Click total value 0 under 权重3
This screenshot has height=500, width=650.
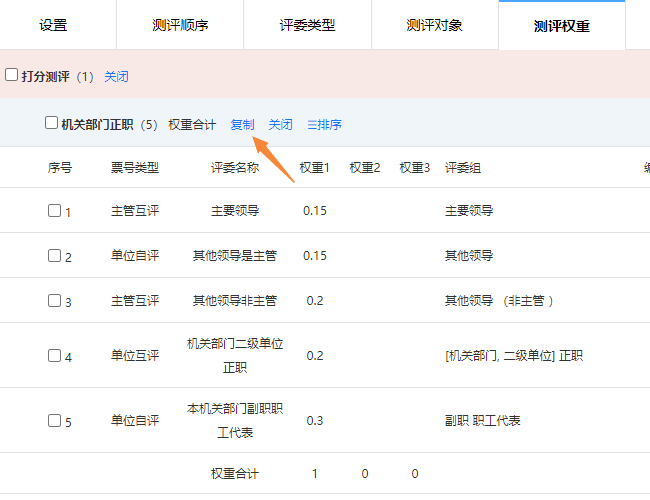point(415,473)
